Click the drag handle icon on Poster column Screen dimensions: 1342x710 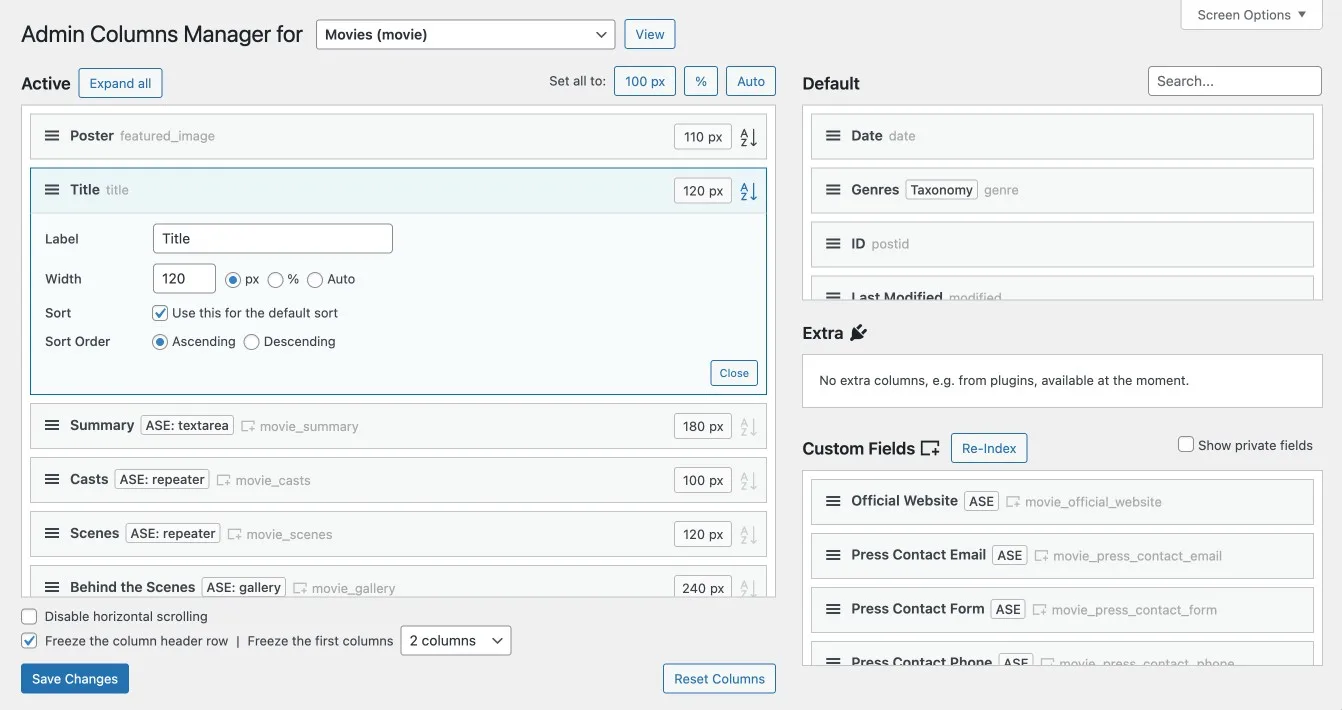coord(52,136)
